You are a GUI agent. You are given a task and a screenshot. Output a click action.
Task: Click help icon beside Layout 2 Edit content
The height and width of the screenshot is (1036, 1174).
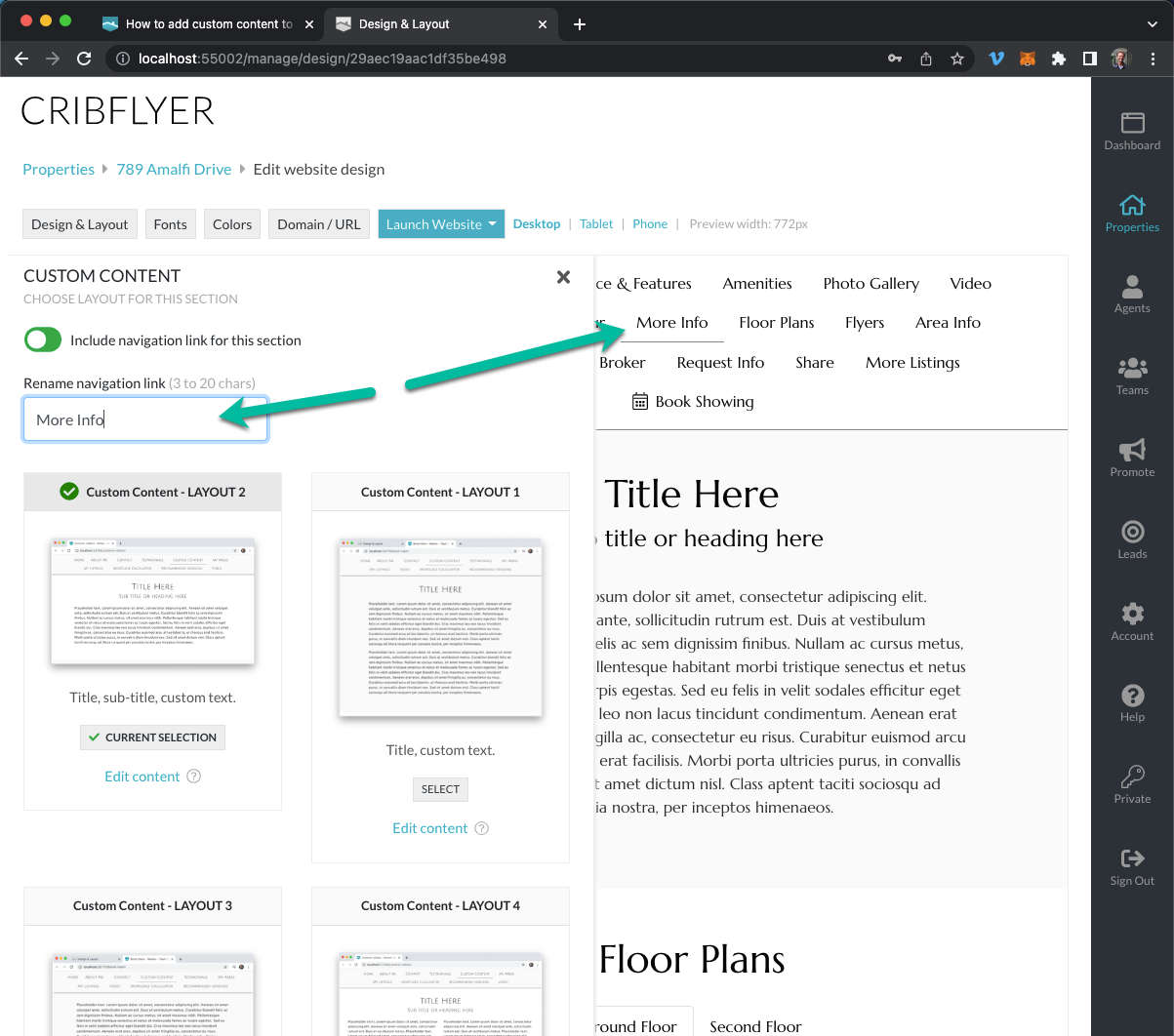(193, 777)
